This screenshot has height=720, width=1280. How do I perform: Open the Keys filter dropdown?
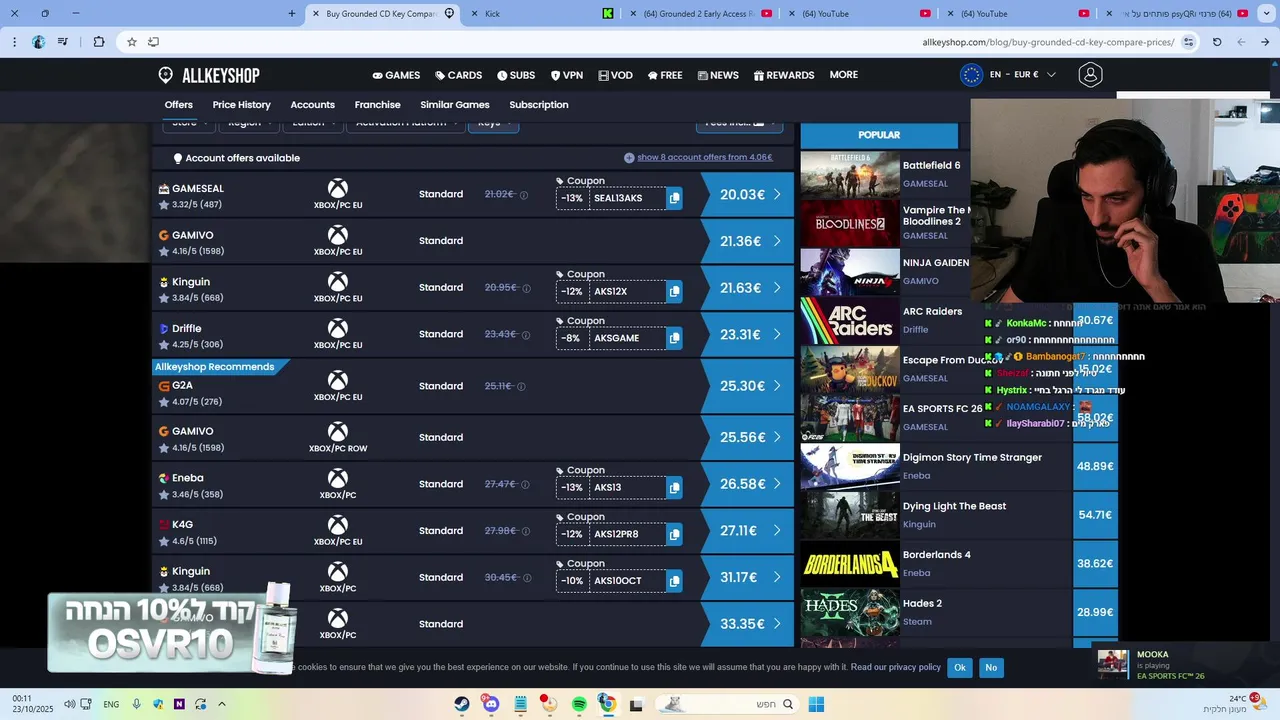click(x=494, y=124)
